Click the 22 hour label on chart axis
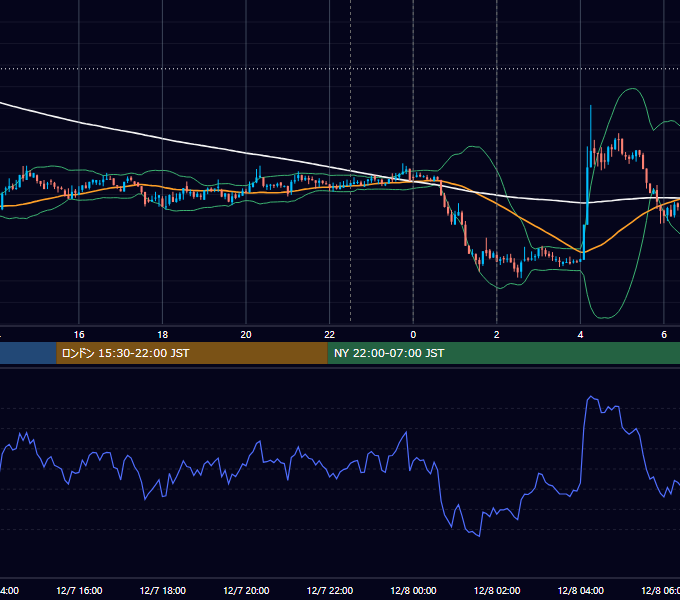680x600 pixels. [x=330, y=335]
